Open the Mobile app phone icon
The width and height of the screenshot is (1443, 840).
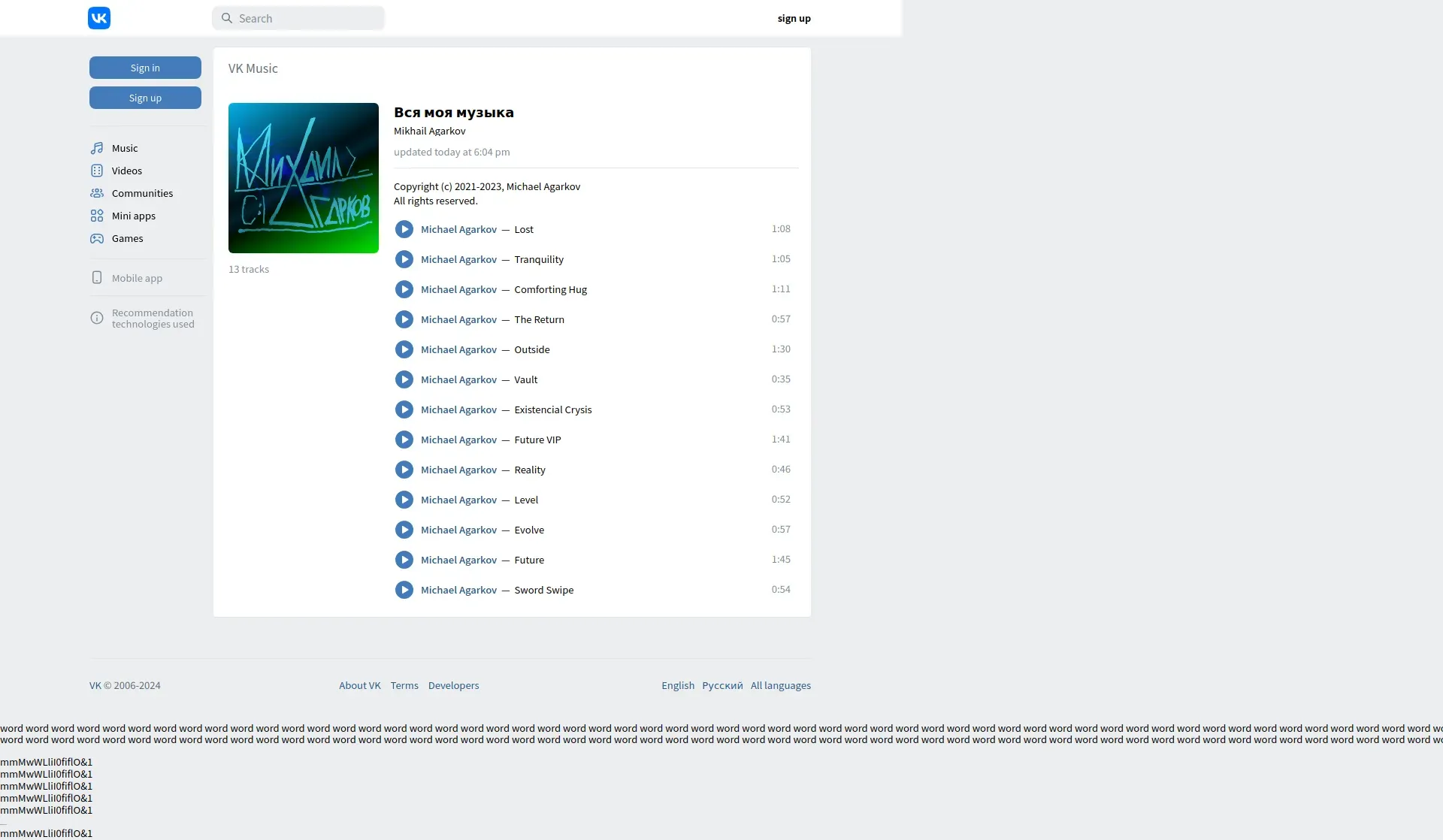pos(97,277)
